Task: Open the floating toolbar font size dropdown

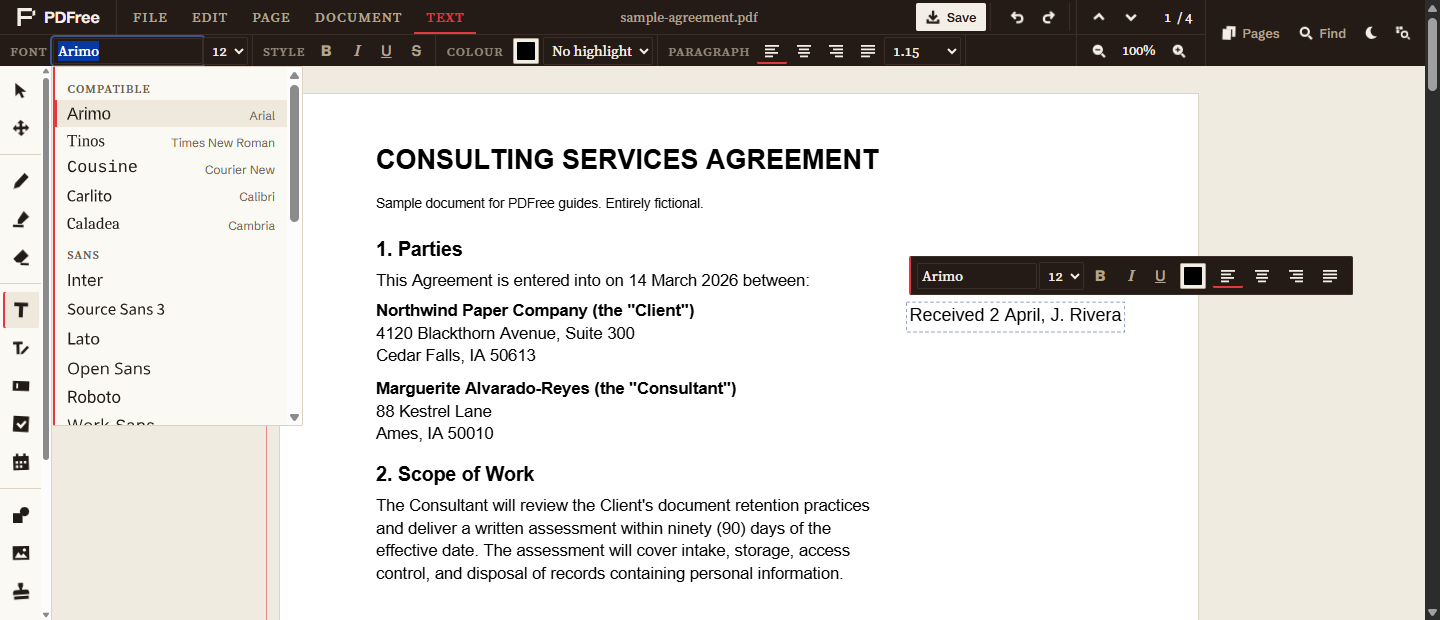Action: coord(1062,276)
